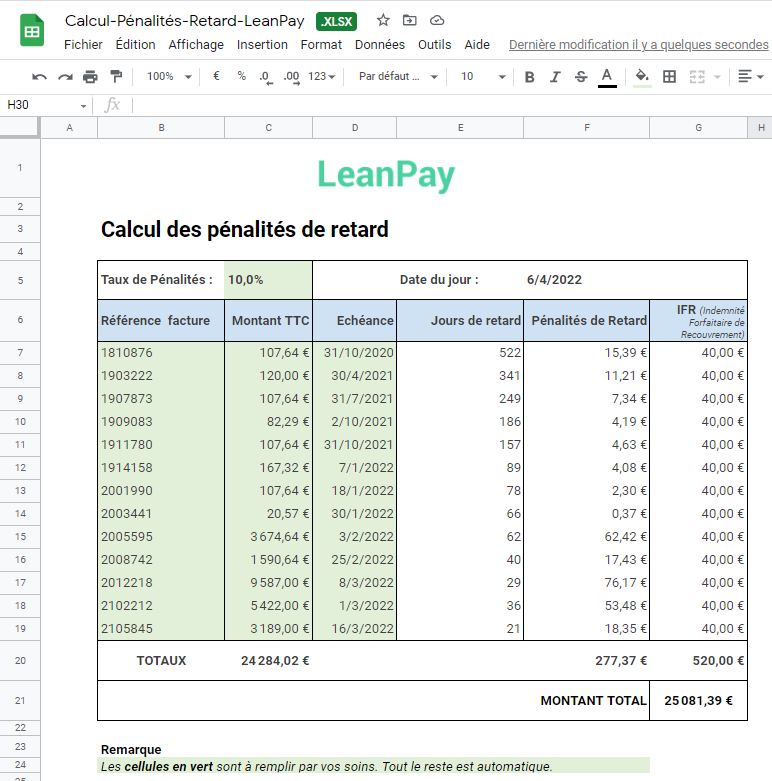The image size is (772, 781).
Task: Decrease decimal places
Action: tap(266, 77)
